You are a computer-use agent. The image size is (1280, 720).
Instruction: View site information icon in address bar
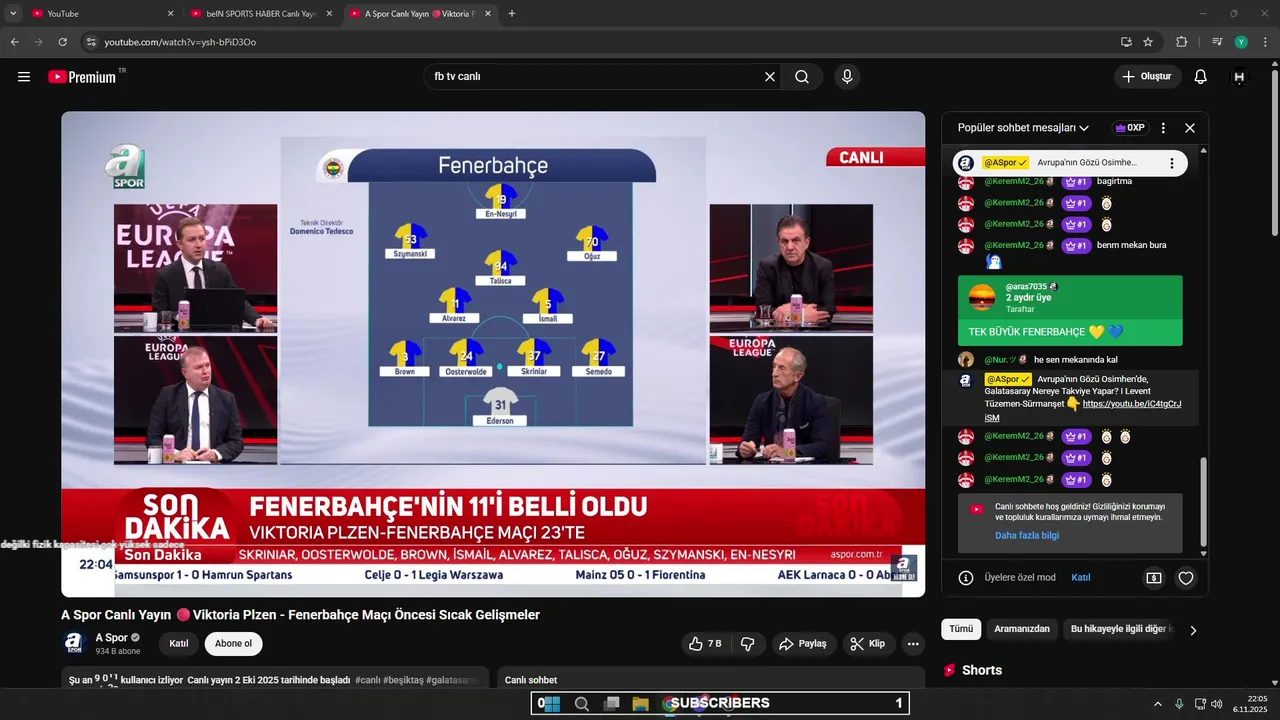(x=91, y=42)
